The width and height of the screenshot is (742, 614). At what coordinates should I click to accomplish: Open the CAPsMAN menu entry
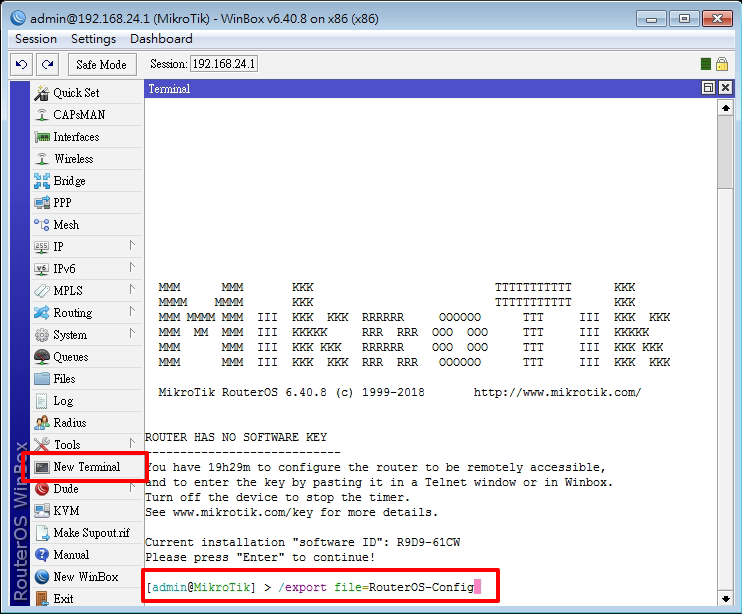(x=87, y=115)
